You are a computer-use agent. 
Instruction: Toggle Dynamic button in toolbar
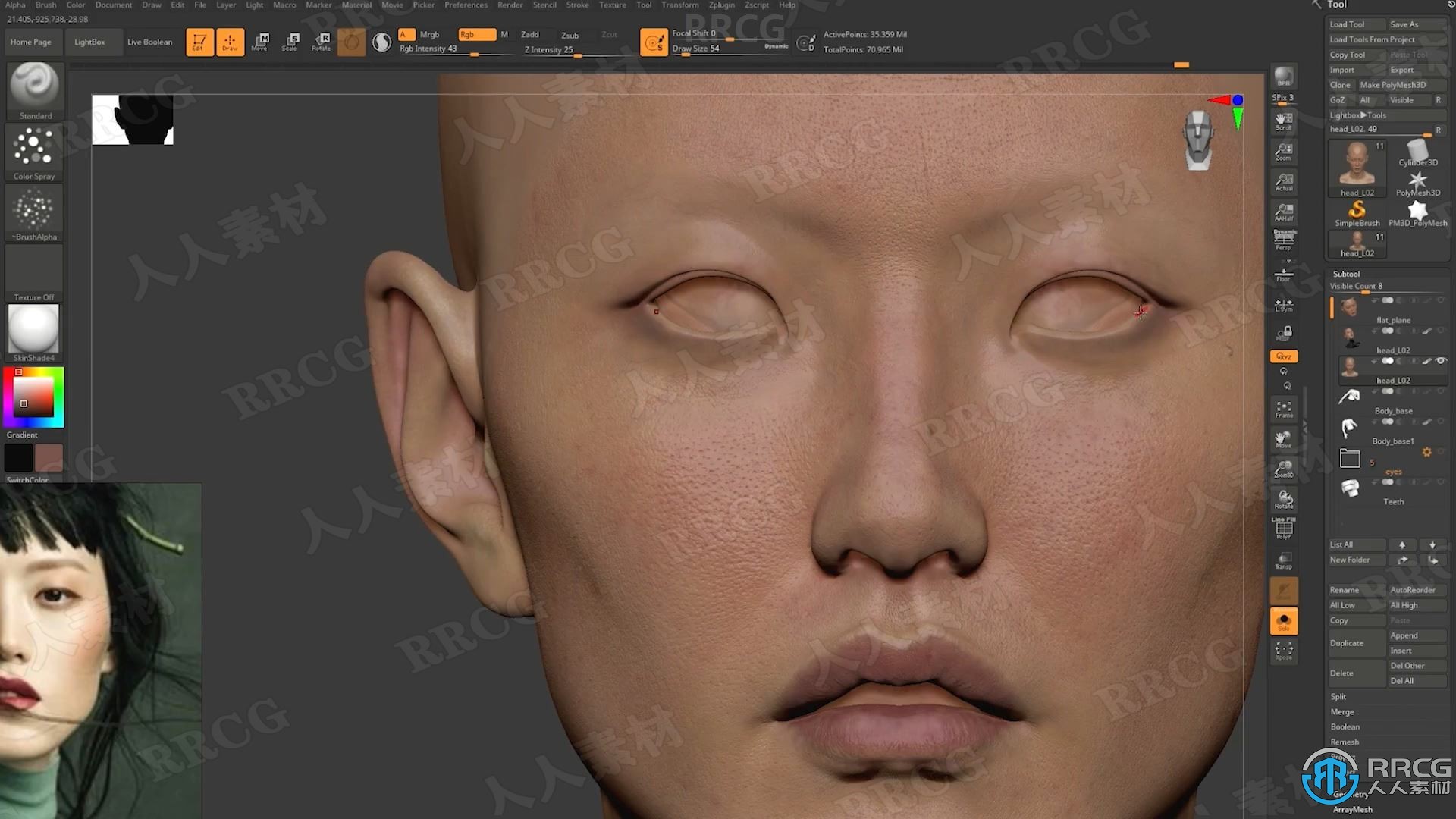tap(777, 48)
